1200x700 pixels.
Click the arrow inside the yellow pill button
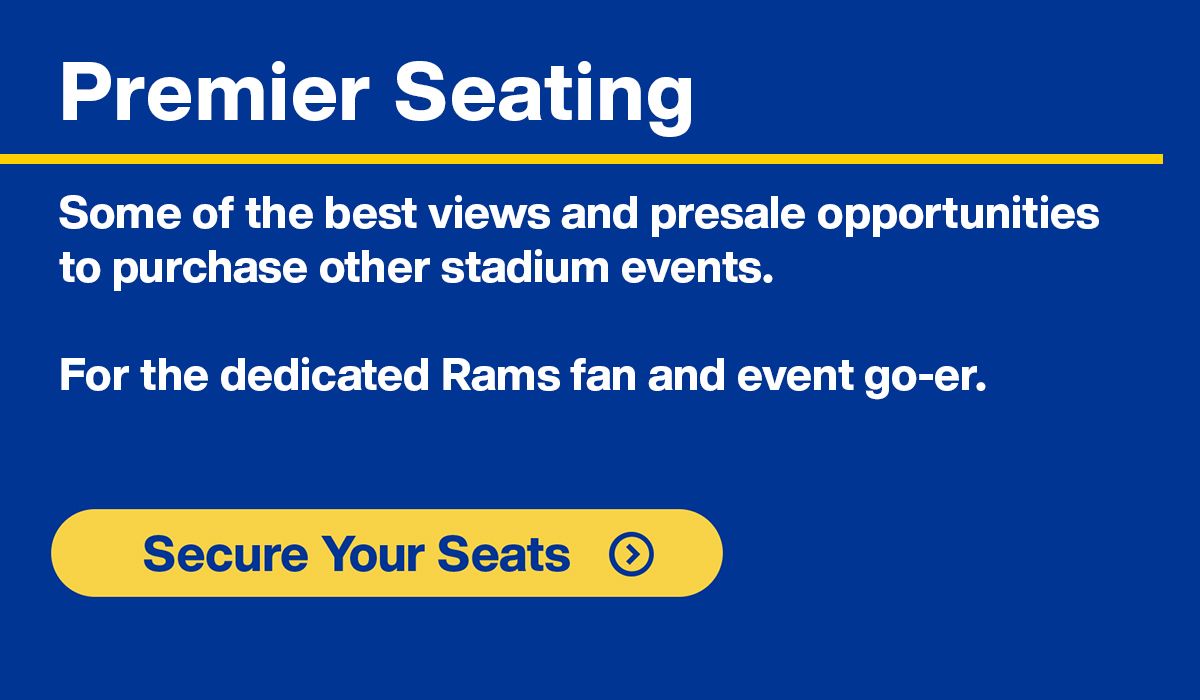tap(633, 552)
